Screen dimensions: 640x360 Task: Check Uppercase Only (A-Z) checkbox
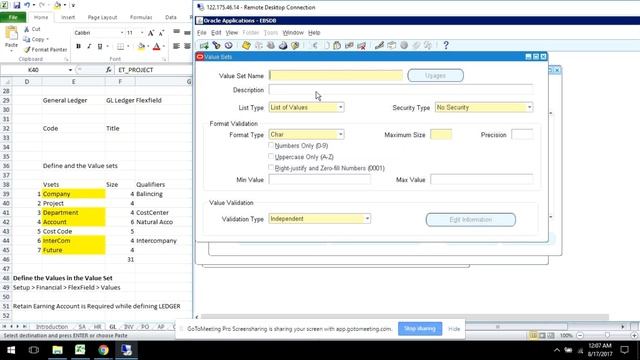click(x=271, y=156)
